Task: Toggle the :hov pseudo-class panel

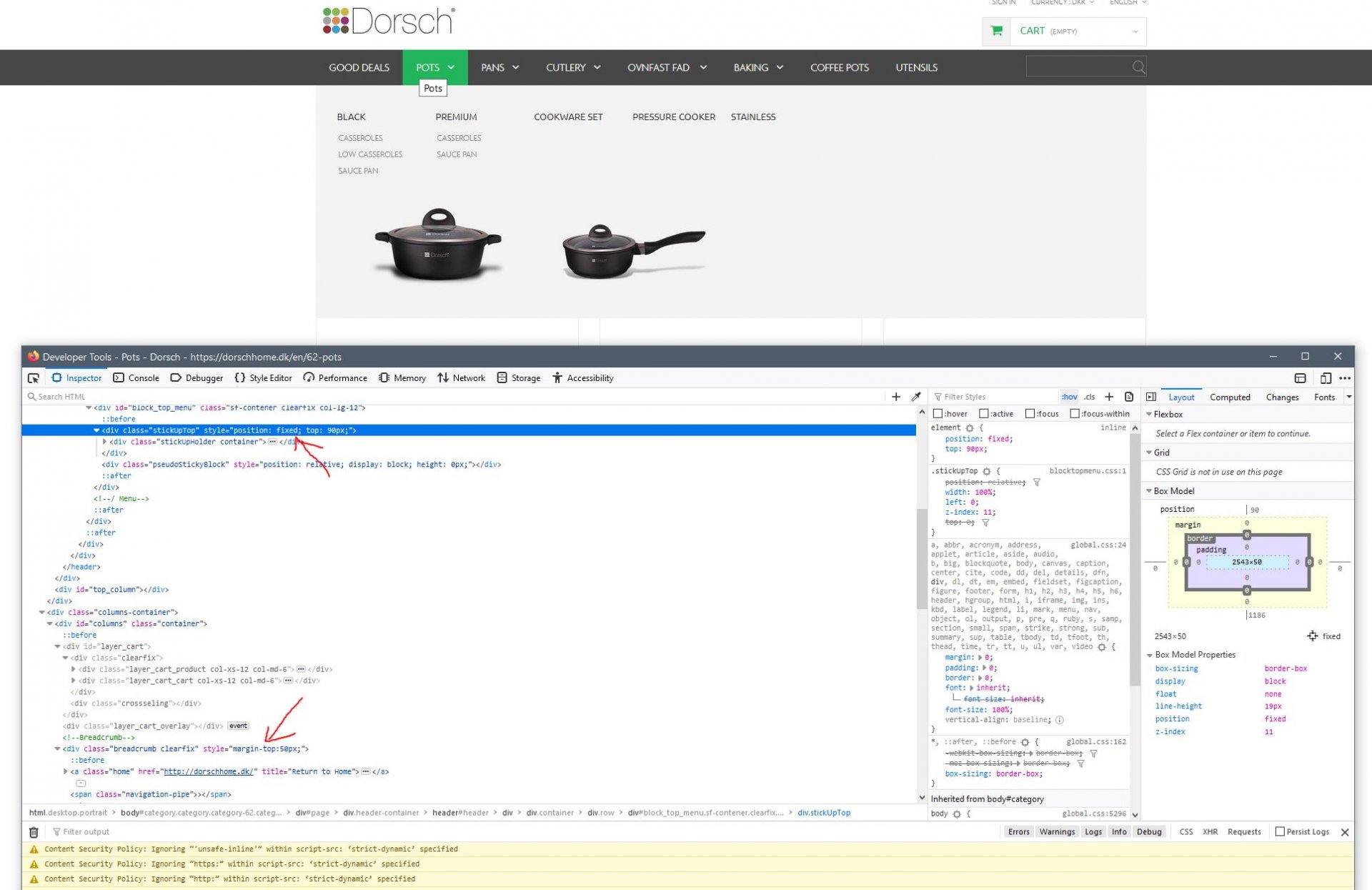Action: point(1069,397)
